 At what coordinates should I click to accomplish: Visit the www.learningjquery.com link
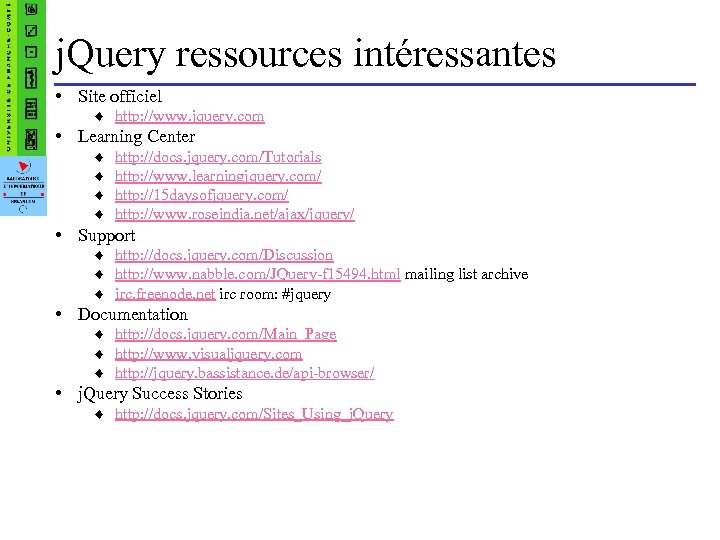tap(218, 176)
